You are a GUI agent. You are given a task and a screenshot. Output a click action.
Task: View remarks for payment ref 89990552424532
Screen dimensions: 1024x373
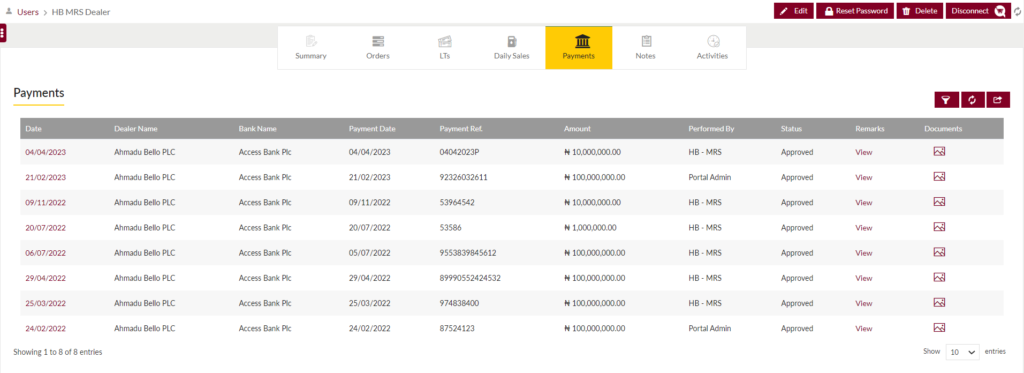click(x=863, y=278)
